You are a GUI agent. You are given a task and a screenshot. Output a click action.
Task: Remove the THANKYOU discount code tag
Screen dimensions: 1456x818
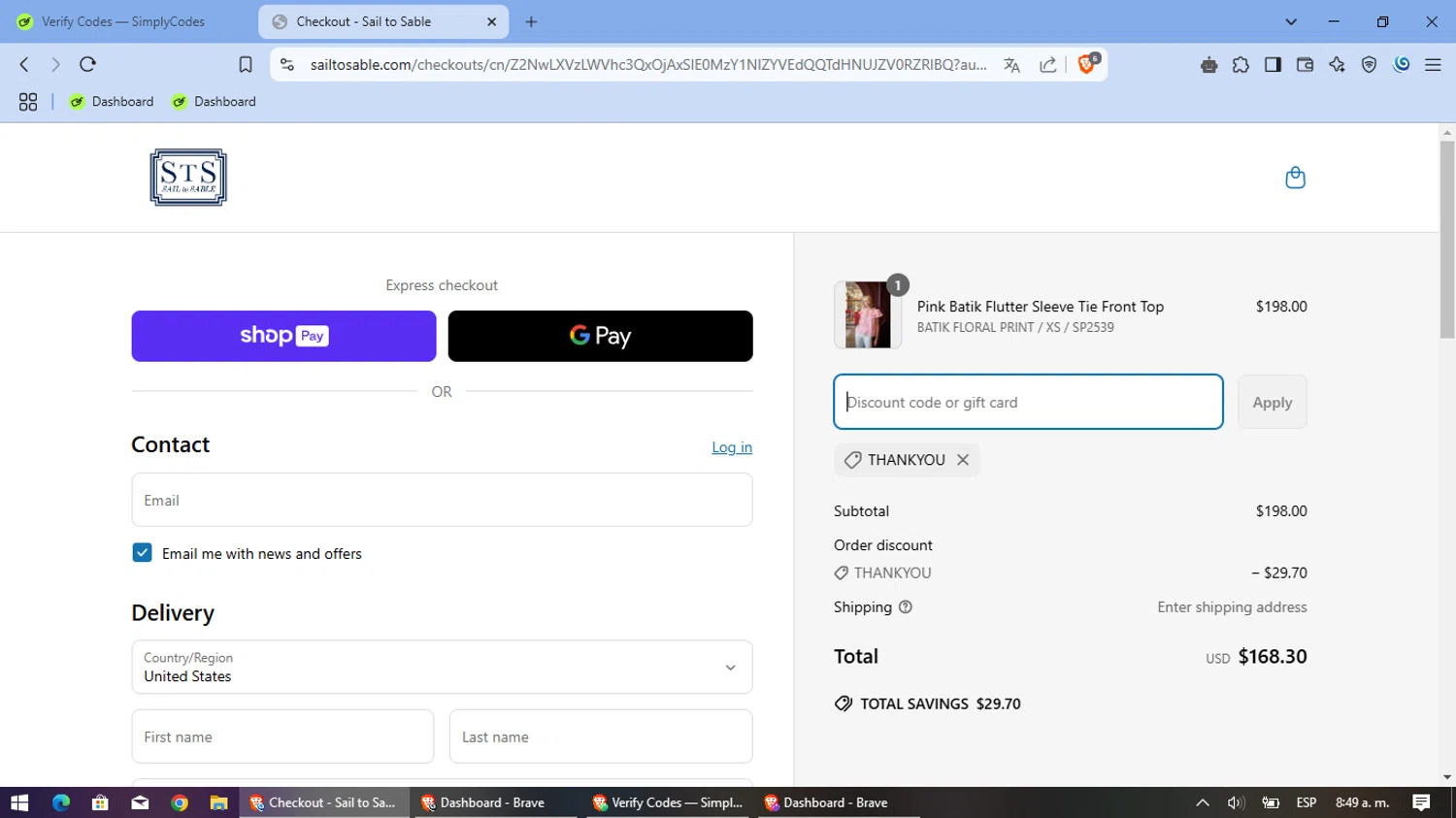point(963,460)
